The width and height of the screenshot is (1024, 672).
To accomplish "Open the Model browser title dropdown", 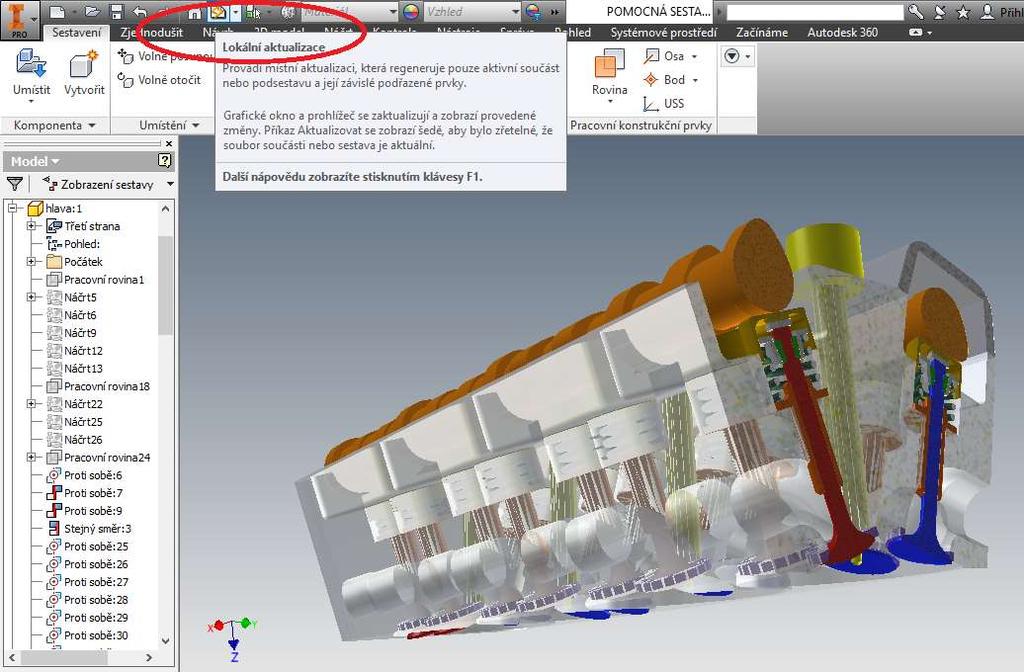I will click(x=35, y=161).
